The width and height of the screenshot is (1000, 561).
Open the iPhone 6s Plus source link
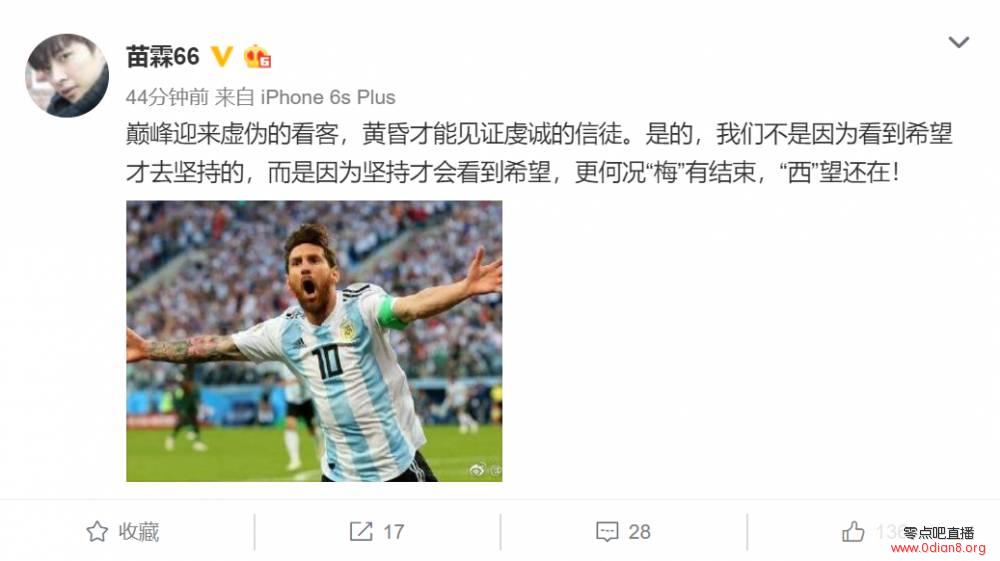(328, 97)
